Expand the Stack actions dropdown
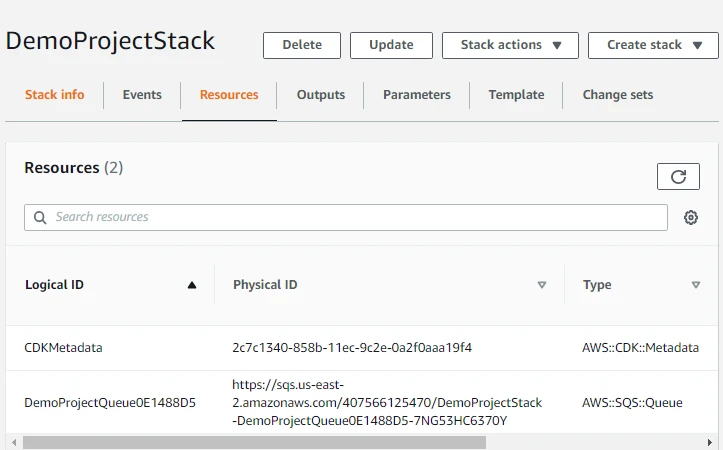This screenshot has height=450, width=723. (509, 45)
